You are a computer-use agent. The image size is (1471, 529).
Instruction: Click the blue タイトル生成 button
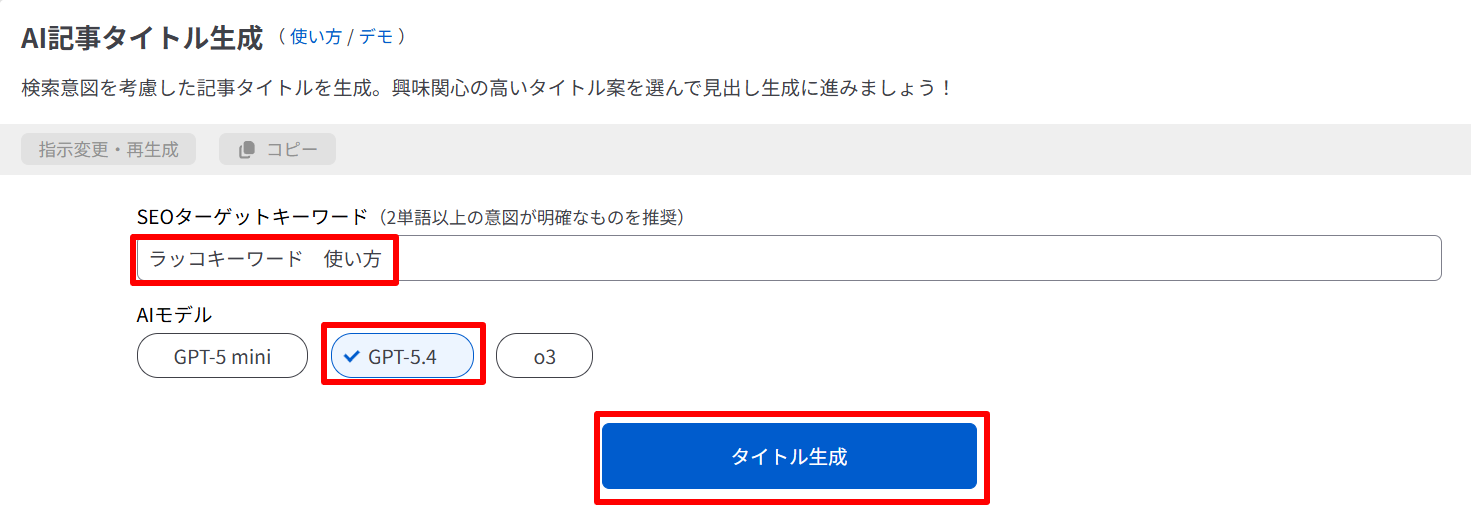tap(789, 457)
